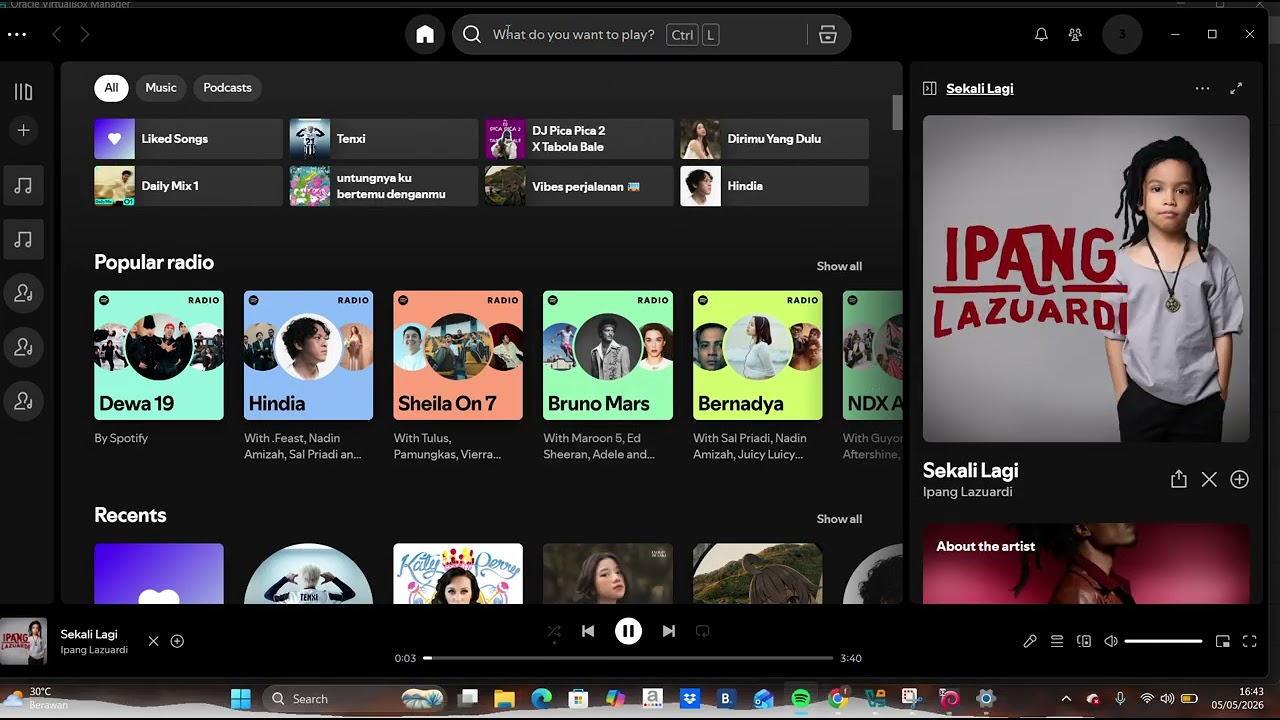Click the X beside share in the right panel

pos(1209,480)
